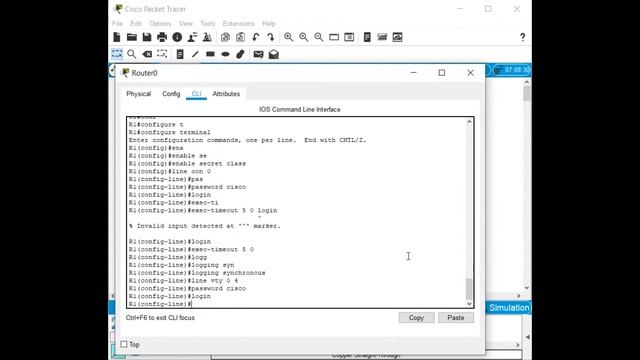This screenshot has height=360, width=640.
Task: Select the Draw Rectangle tool
Action: click(210, 54)
